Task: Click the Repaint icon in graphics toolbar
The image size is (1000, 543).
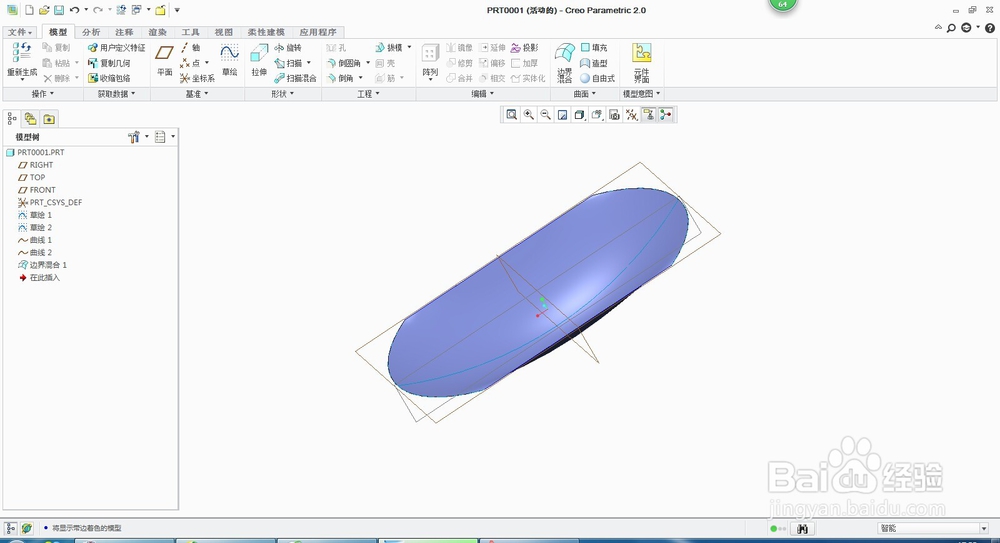Action: [562, 115]
